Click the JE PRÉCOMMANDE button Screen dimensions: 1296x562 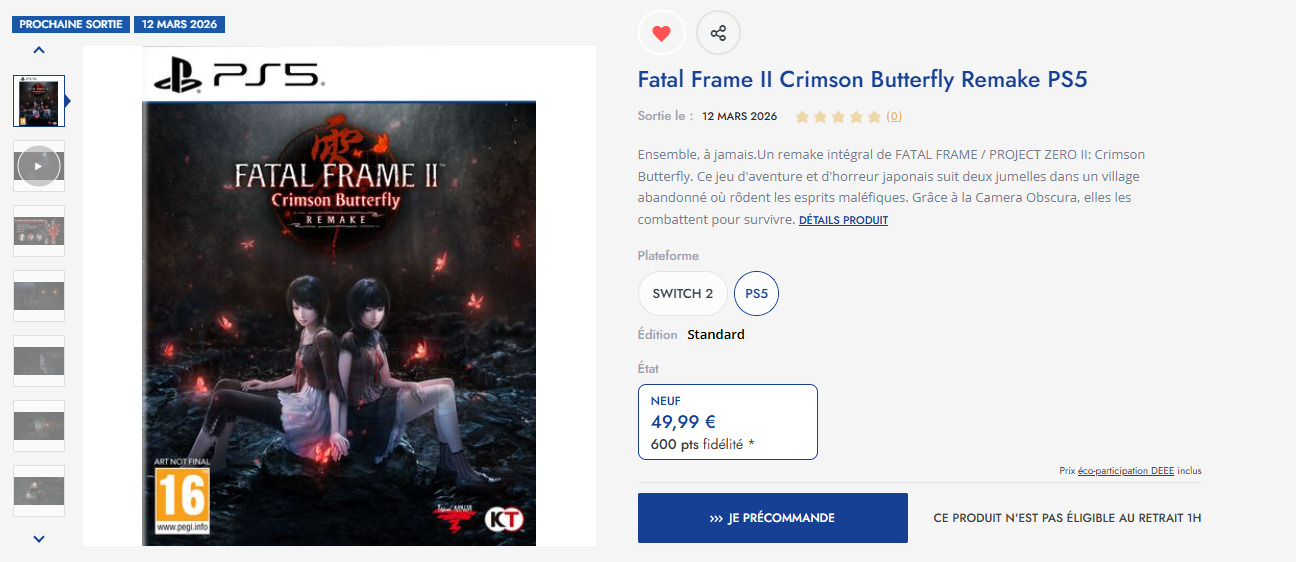[x=773, y=518]
